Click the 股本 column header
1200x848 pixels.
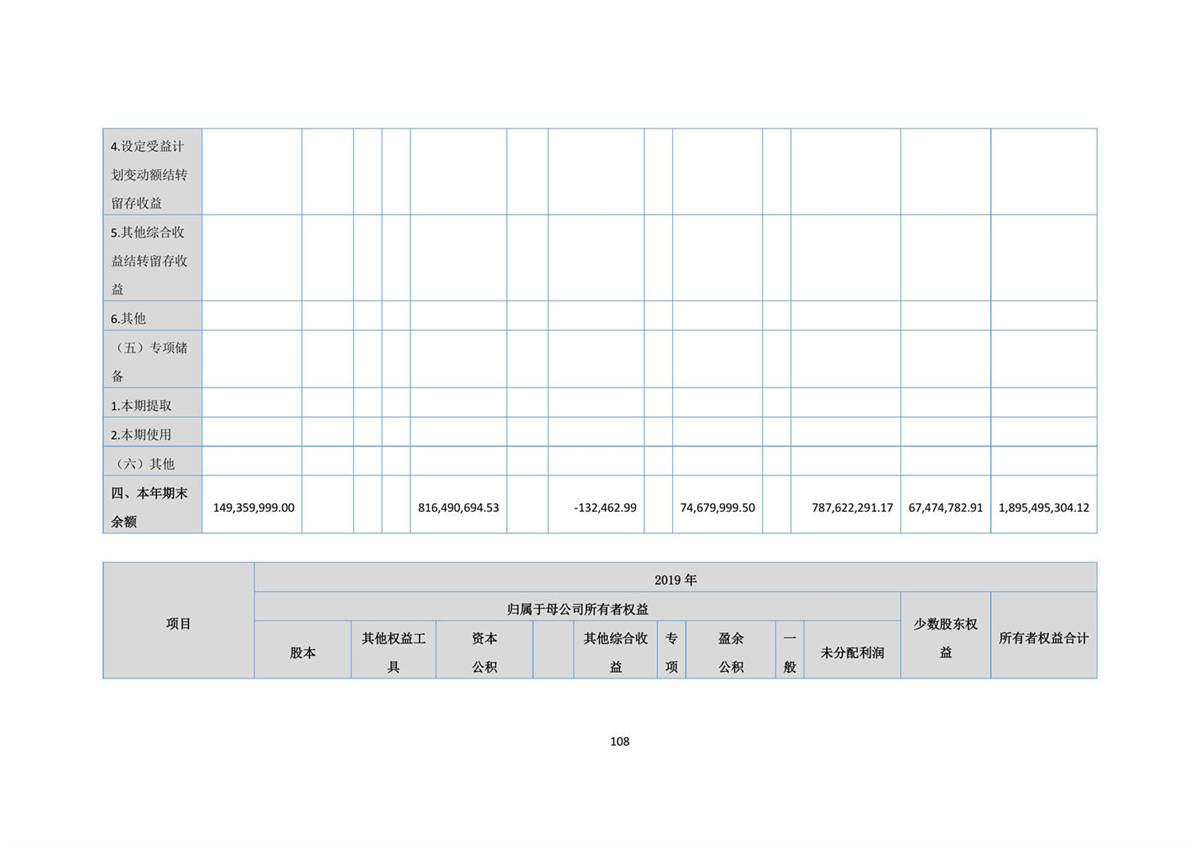302,652
